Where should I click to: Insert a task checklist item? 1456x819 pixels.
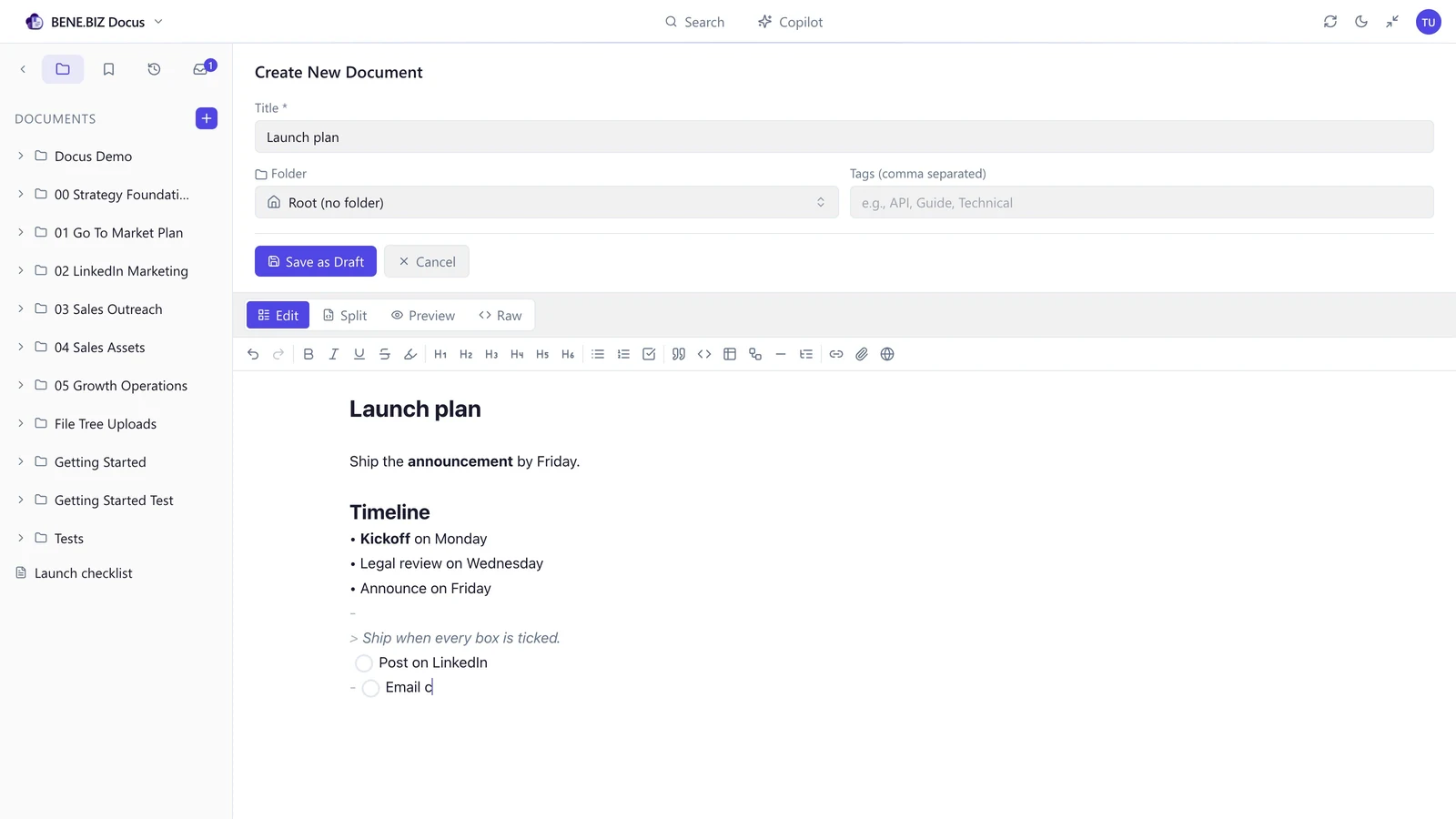(649, 354)
